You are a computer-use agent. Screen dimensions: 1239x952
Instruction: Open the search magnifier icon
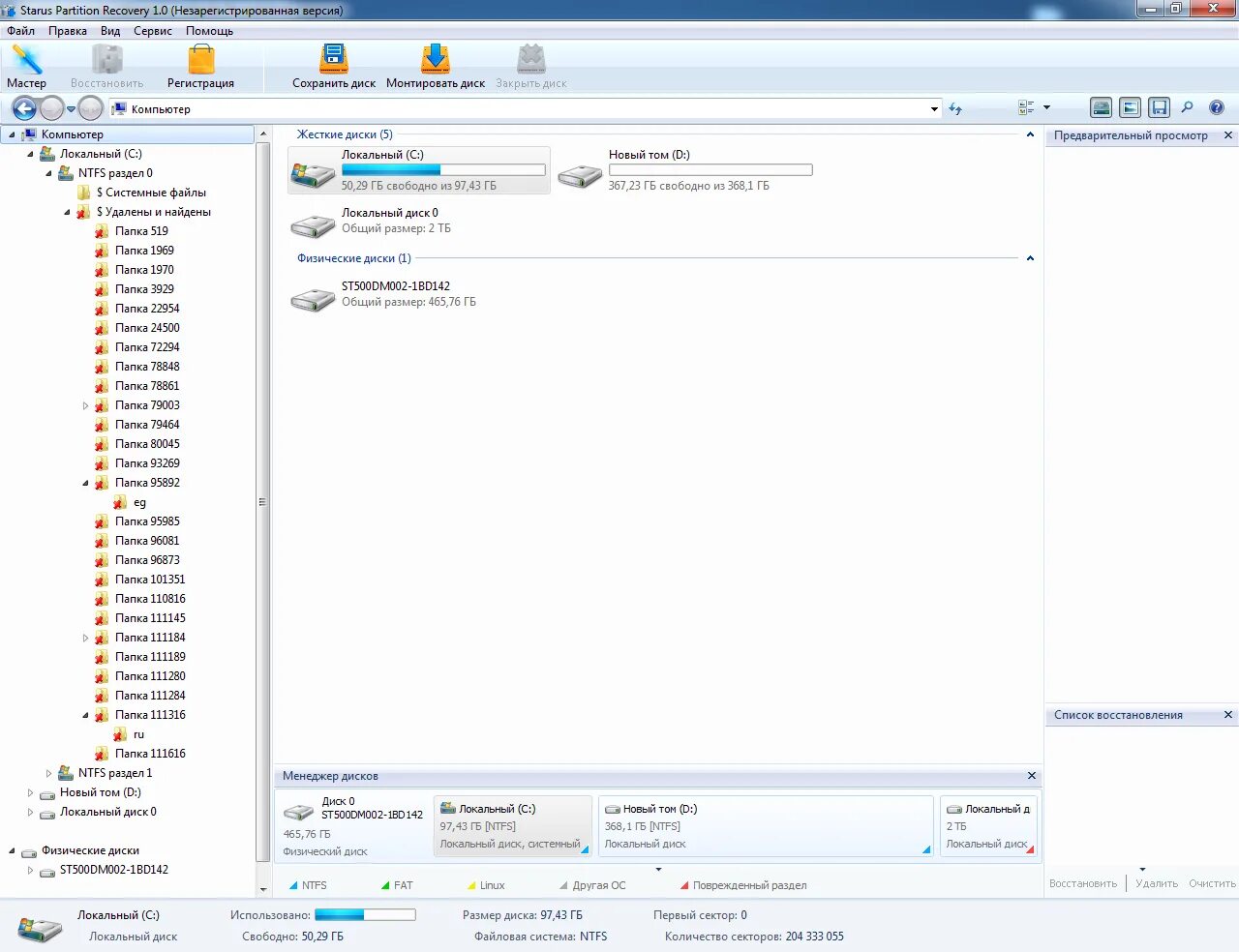(x=1188, y=107)
